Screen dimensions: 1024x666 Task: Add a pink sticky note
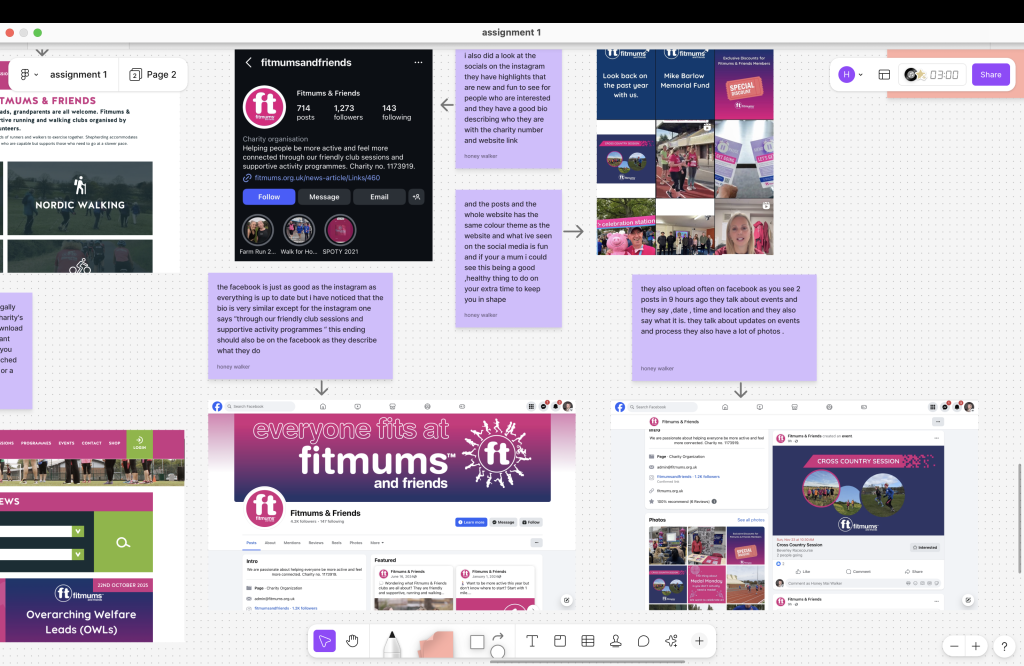436,644
